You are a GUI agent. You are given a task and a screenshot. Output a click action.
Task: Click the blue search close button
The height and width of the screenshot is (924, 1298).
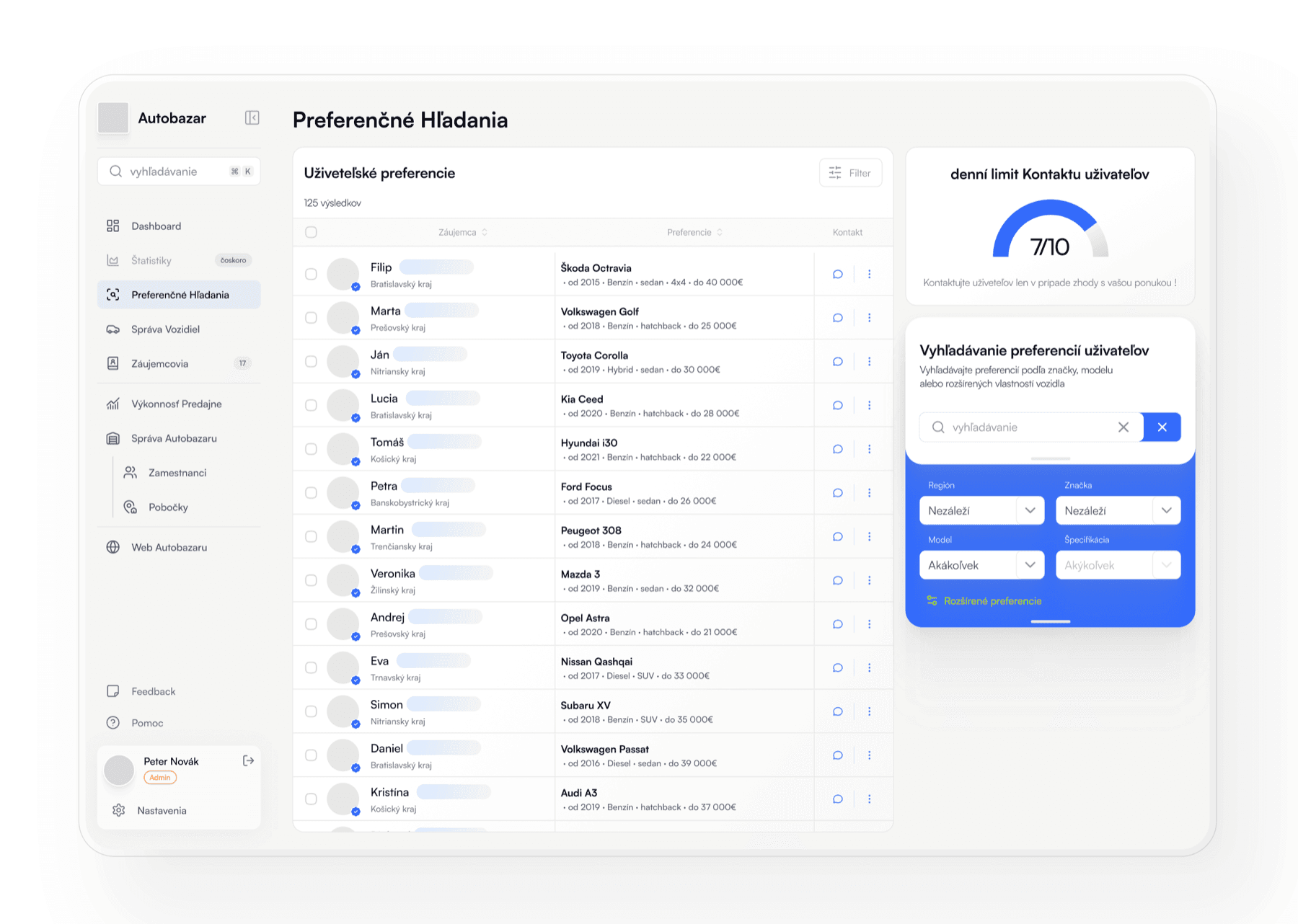1162,427
